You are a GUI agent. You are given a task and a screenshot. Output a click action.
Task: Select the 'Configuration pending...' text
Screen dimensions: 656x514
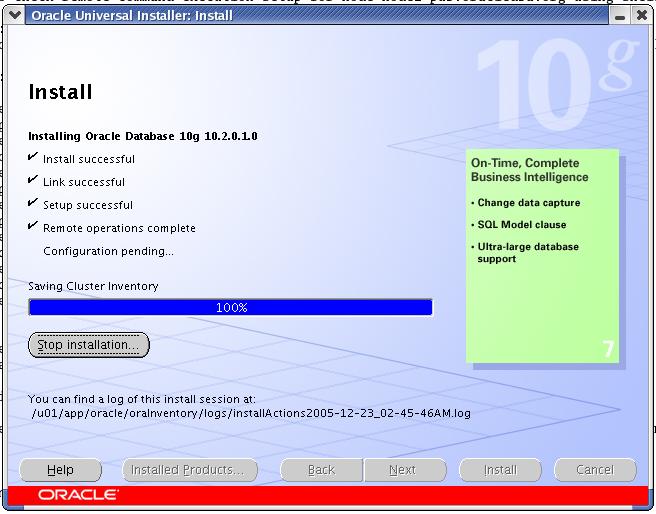click(x=108, y=251)
